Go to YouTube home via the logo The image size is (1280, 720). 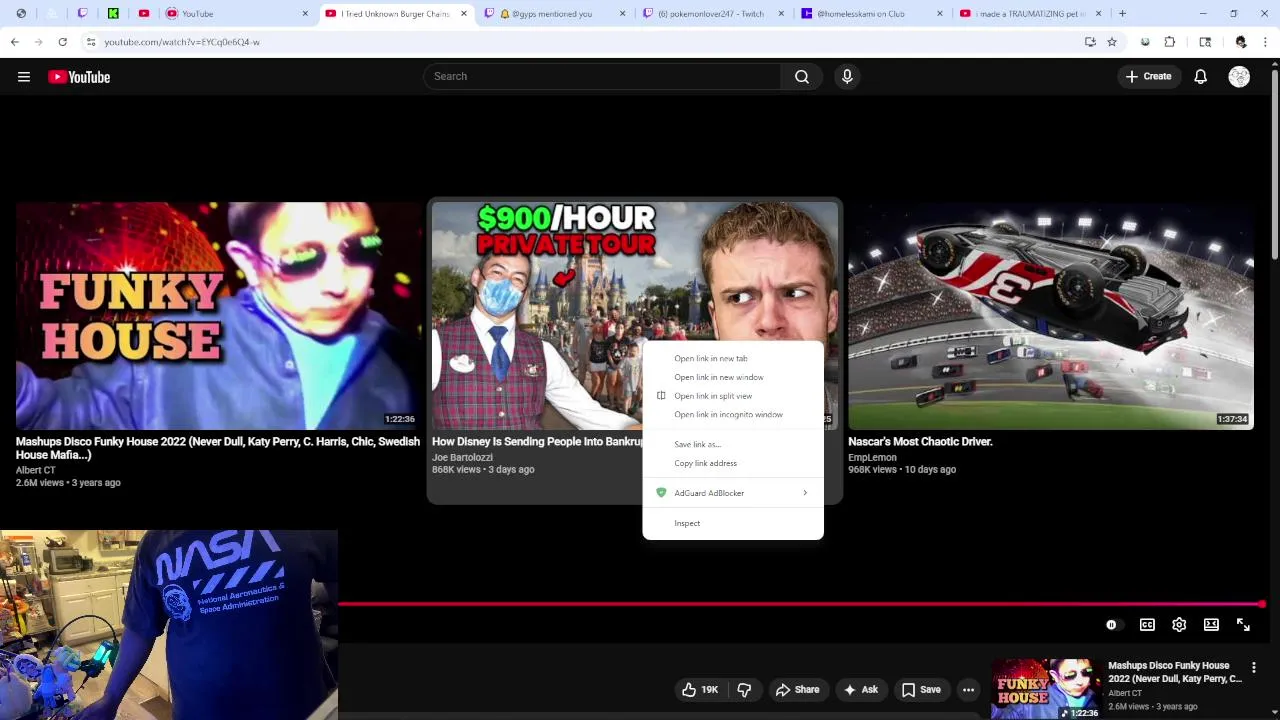tap(79, 77)
